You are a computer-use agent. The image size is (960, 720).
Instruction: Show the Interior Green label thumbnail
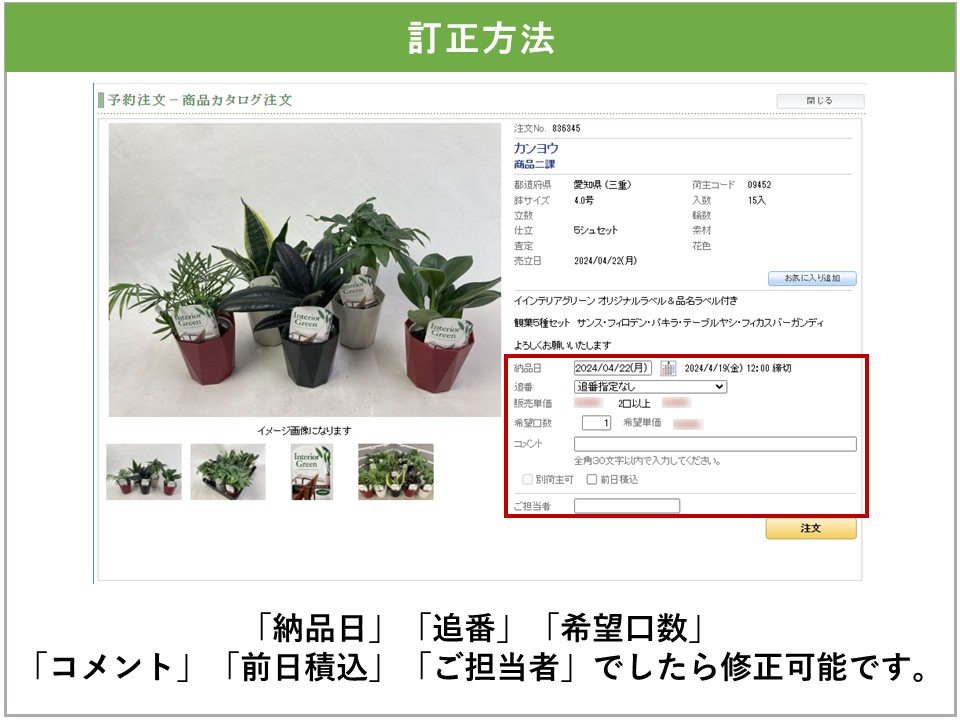pos(312,472)
